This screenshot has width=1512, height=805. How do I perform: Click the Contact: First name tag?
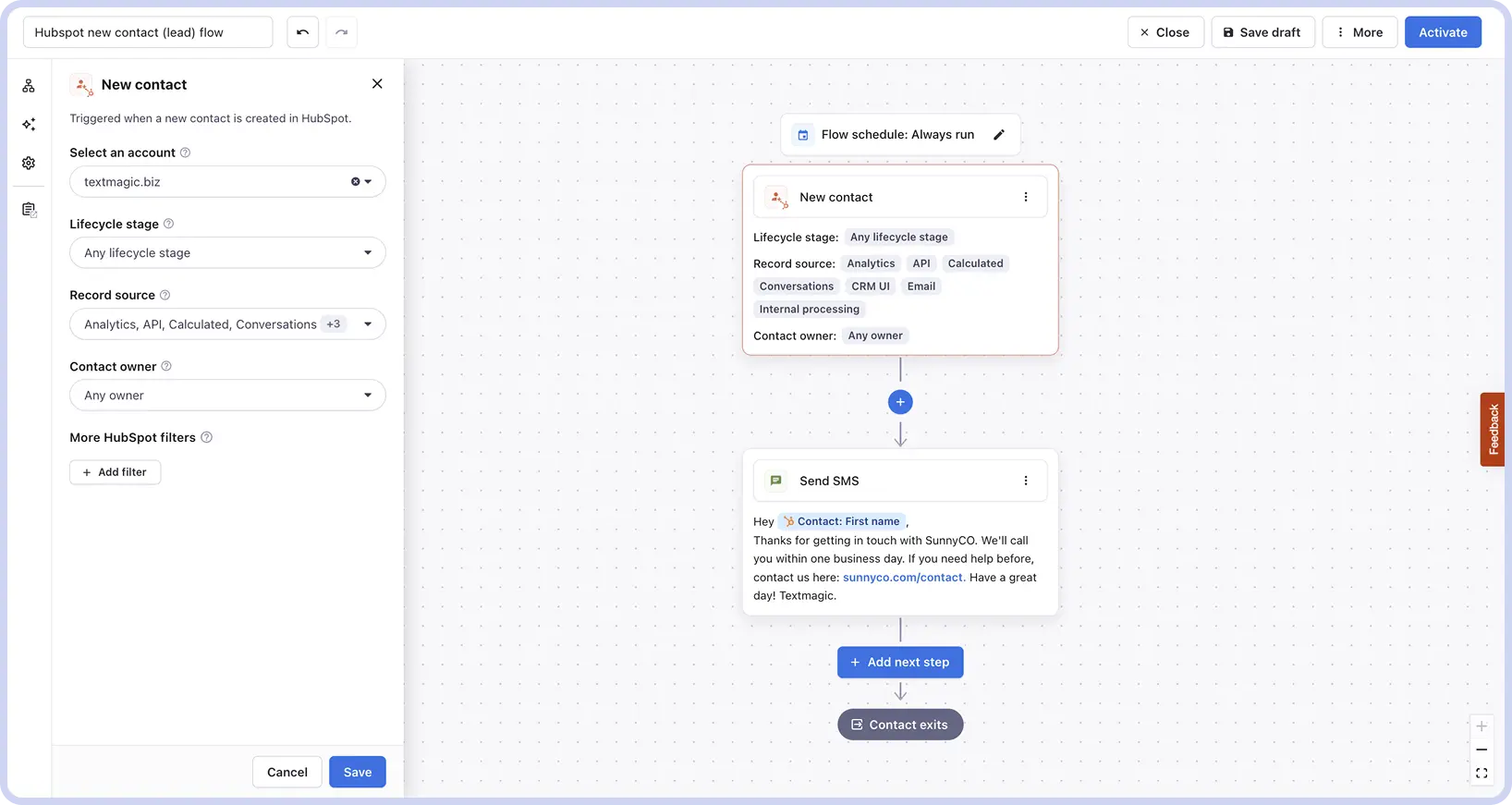842,521
